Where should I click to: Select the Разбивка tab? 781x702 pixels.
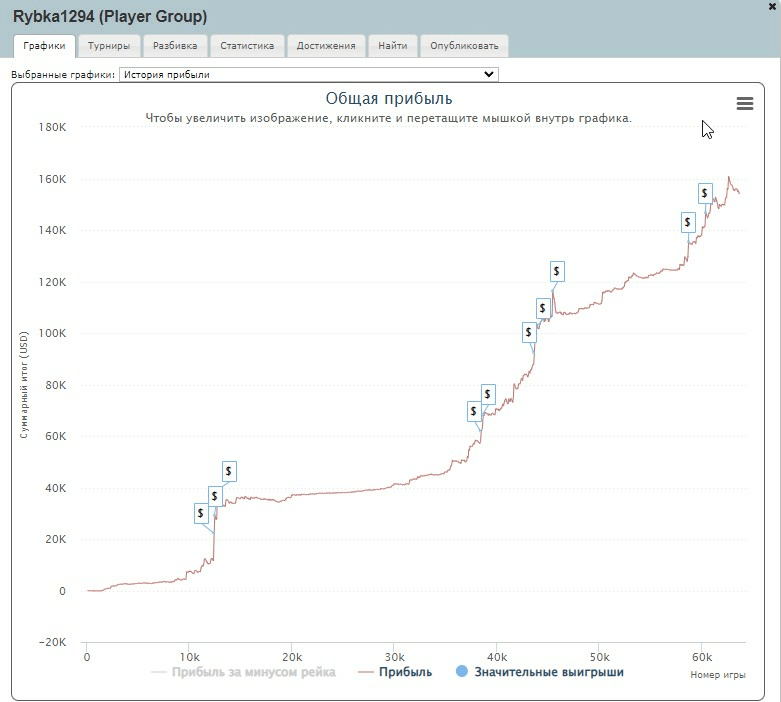click(175, 46)
